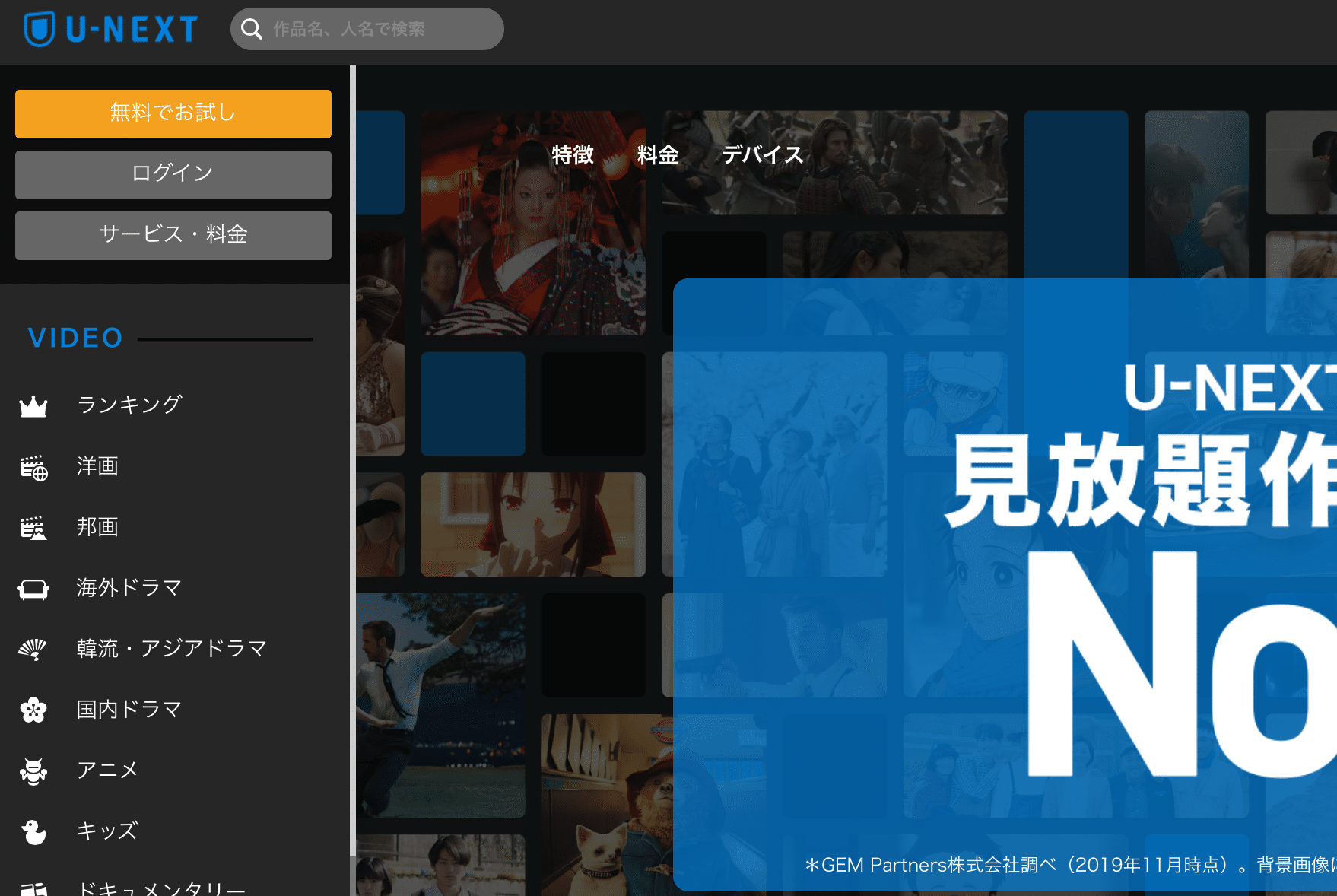Viewport: 1337px width, 896px height.
Task: Click the flower icon for domestic drama
Action: (x=33, y=710)
